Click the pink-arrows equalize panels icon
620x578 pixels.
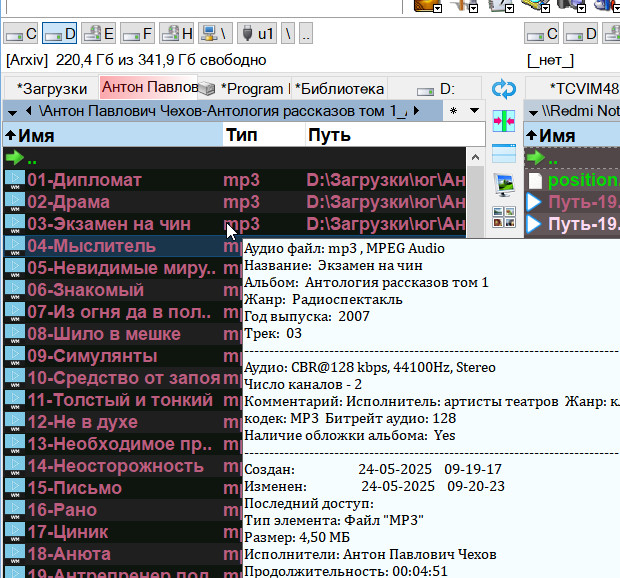point(504,120)
